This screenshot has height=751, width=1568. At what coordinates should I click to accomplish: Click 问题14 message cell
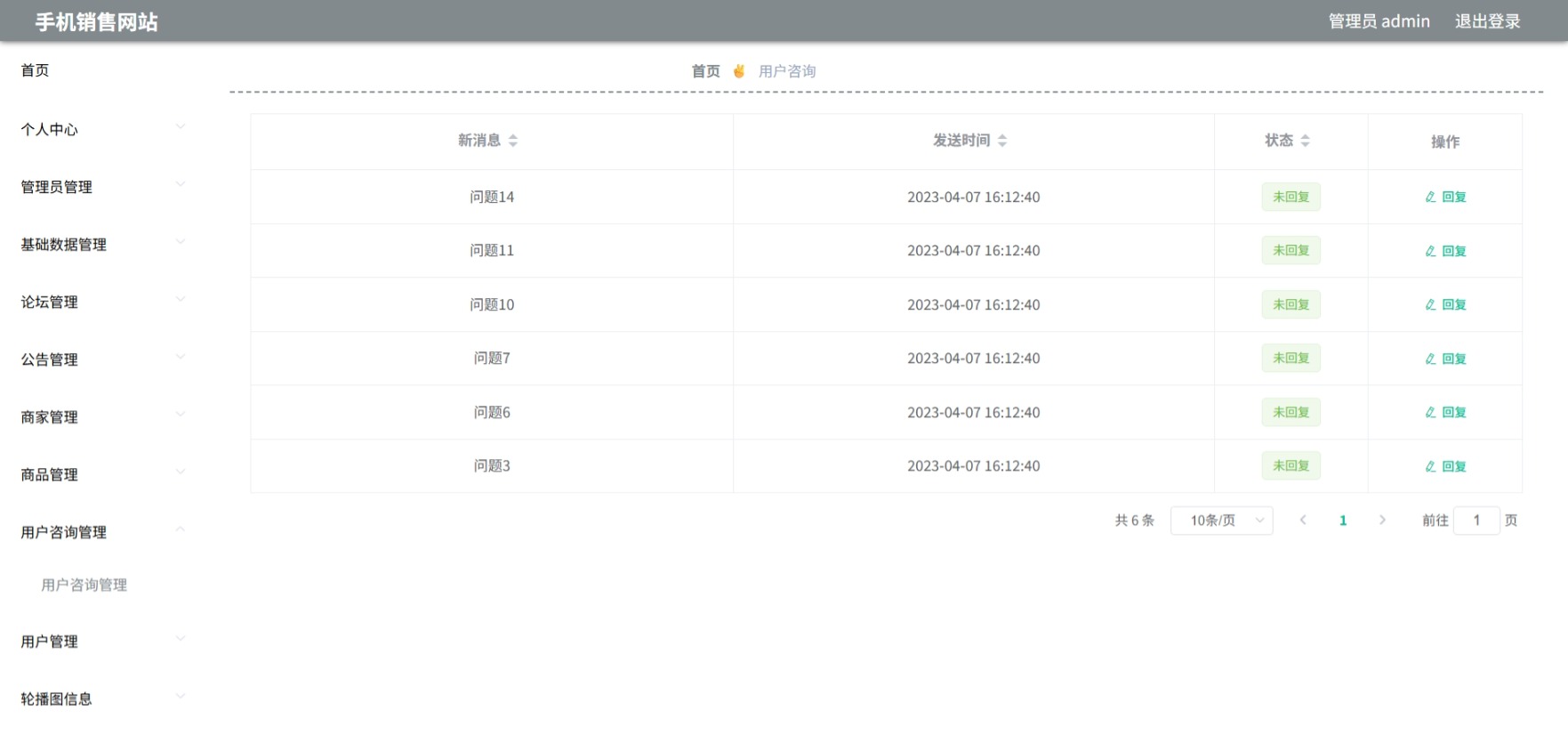pos(492,197)
